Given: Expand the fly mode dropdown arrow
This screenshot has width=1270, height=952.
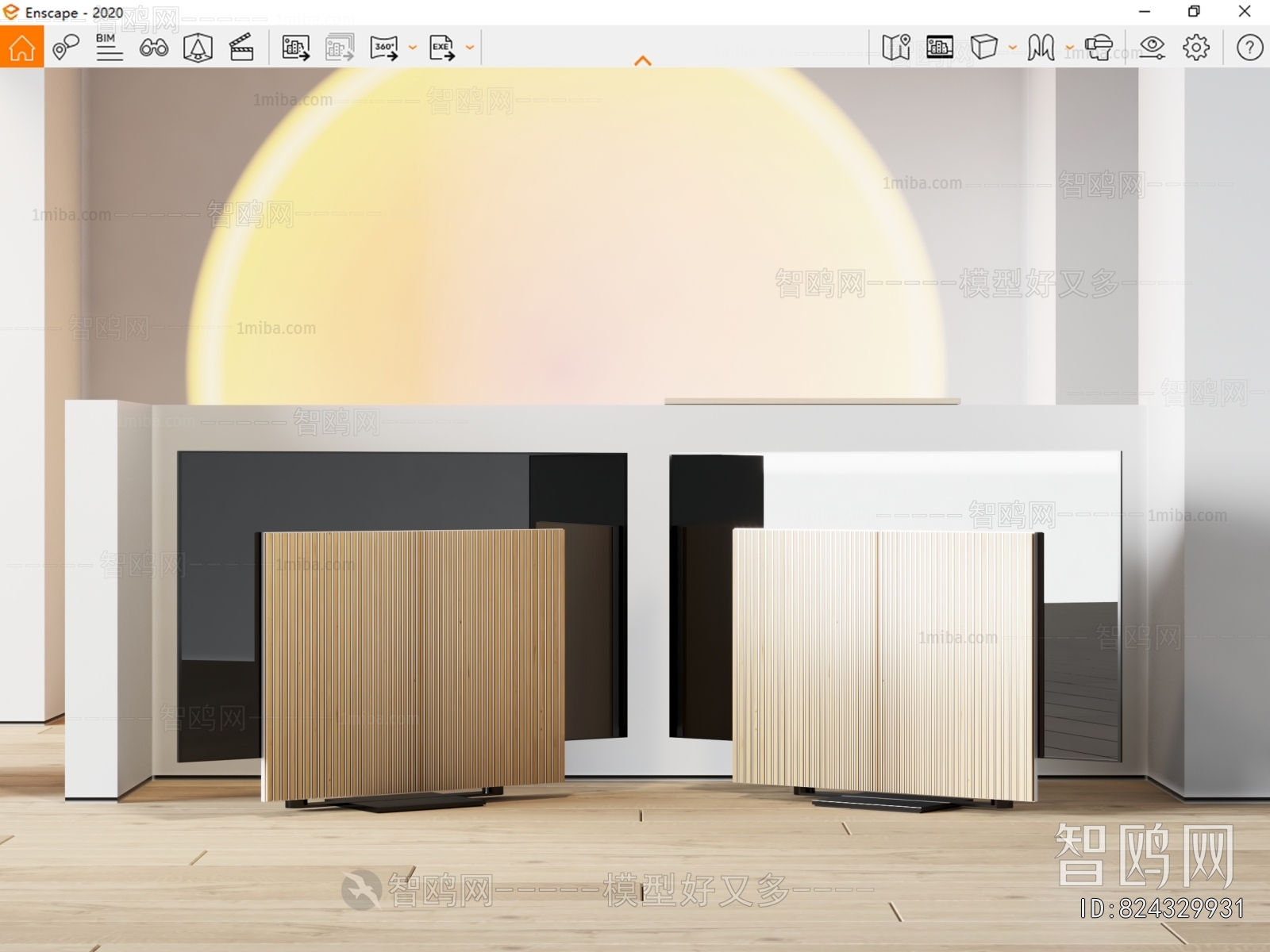Looking at the screenshot, I should [x=1069, y=48].
